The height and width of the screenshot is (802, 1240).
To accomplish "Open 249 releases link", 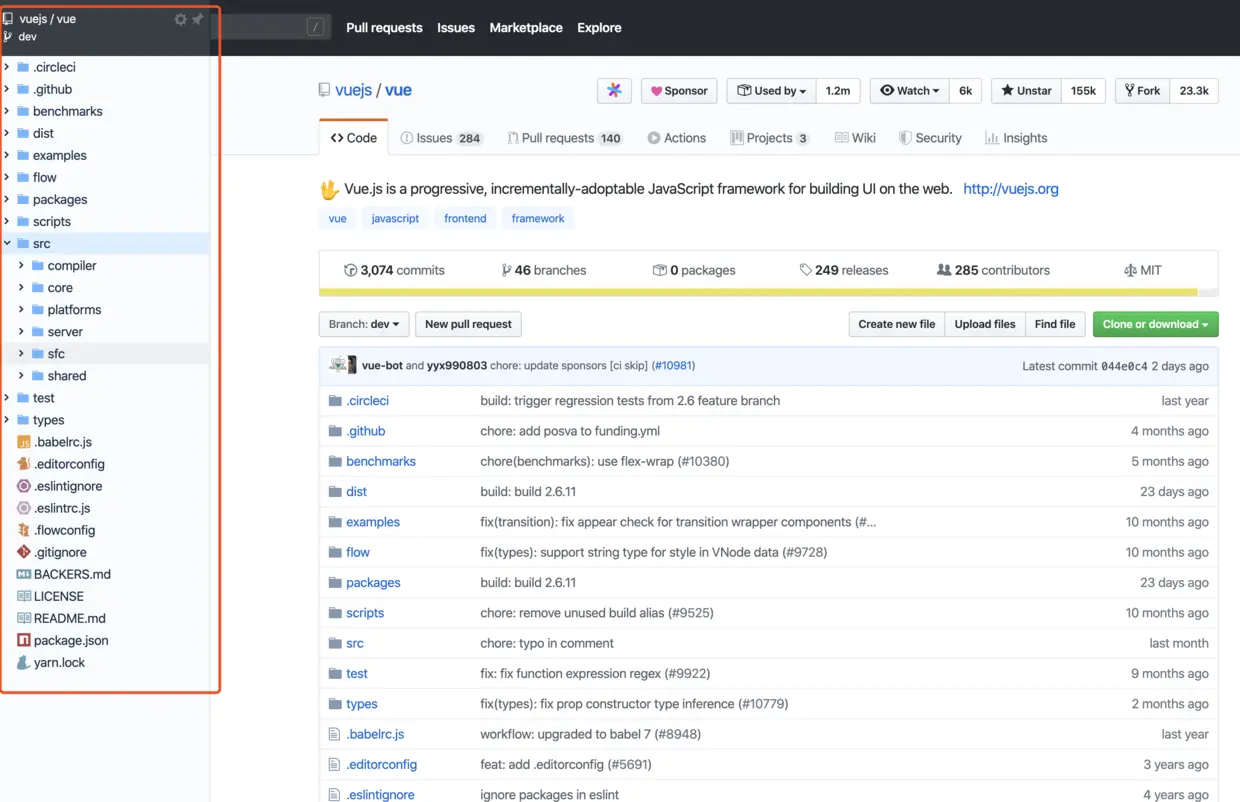I will (x=843, y=270).
